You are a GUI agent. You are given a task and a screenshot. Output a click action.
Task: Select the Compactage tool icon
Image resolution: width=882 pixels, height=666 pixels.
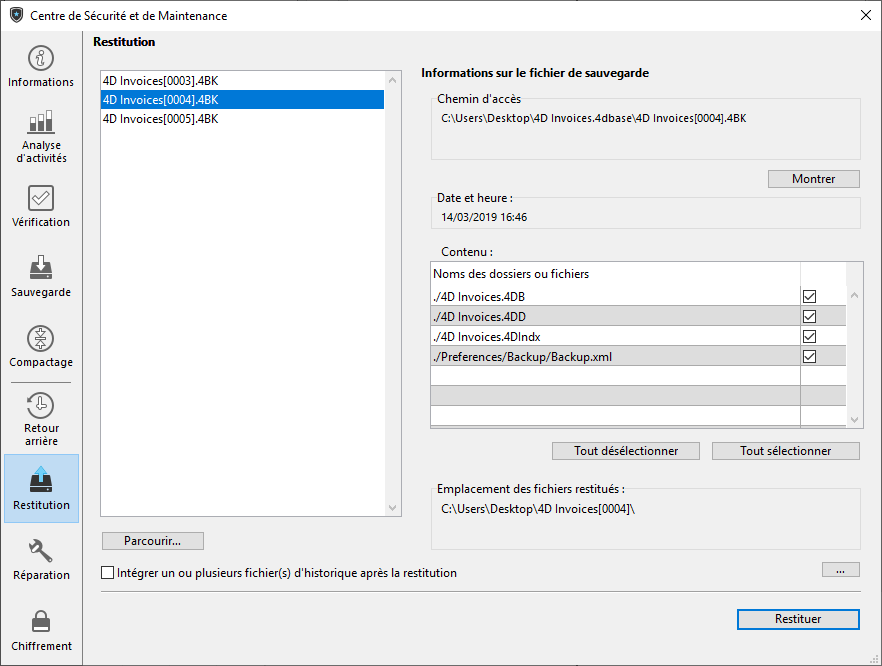click(41, 338)
